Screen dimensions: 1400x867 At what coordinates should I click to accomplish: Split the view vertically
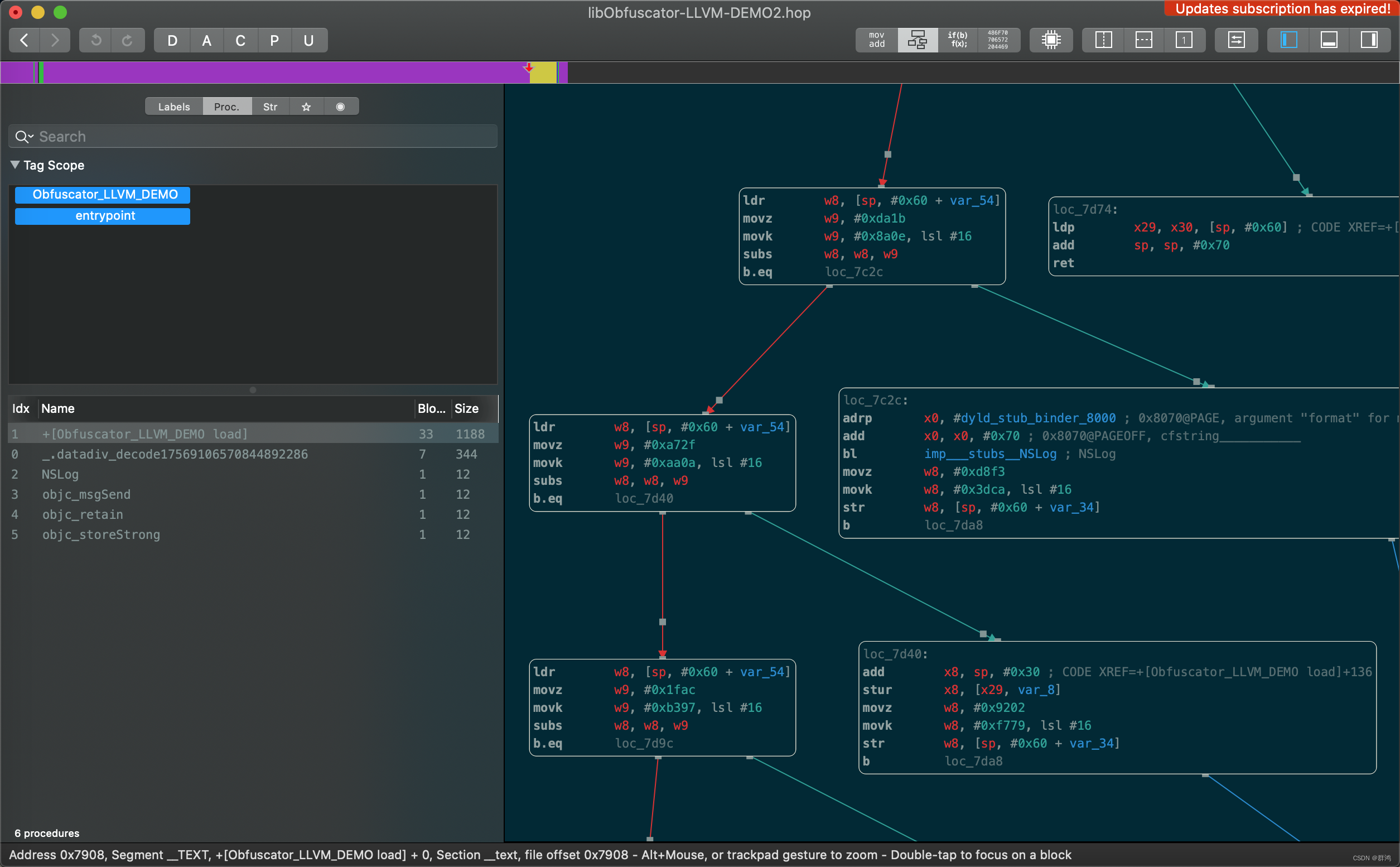tap(1103, 40)
